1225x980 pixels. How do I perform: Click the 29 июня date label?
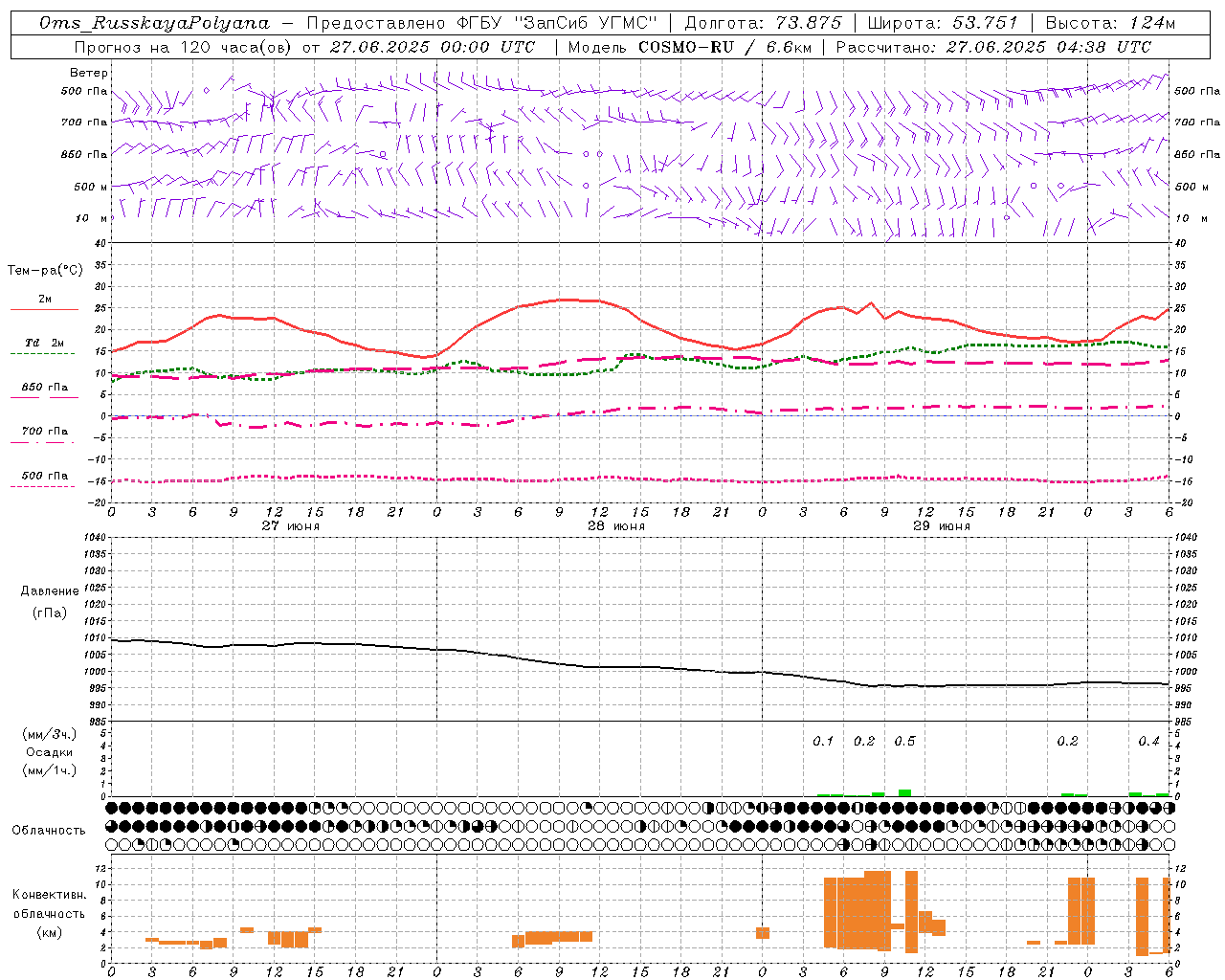(x=942, y=525)
